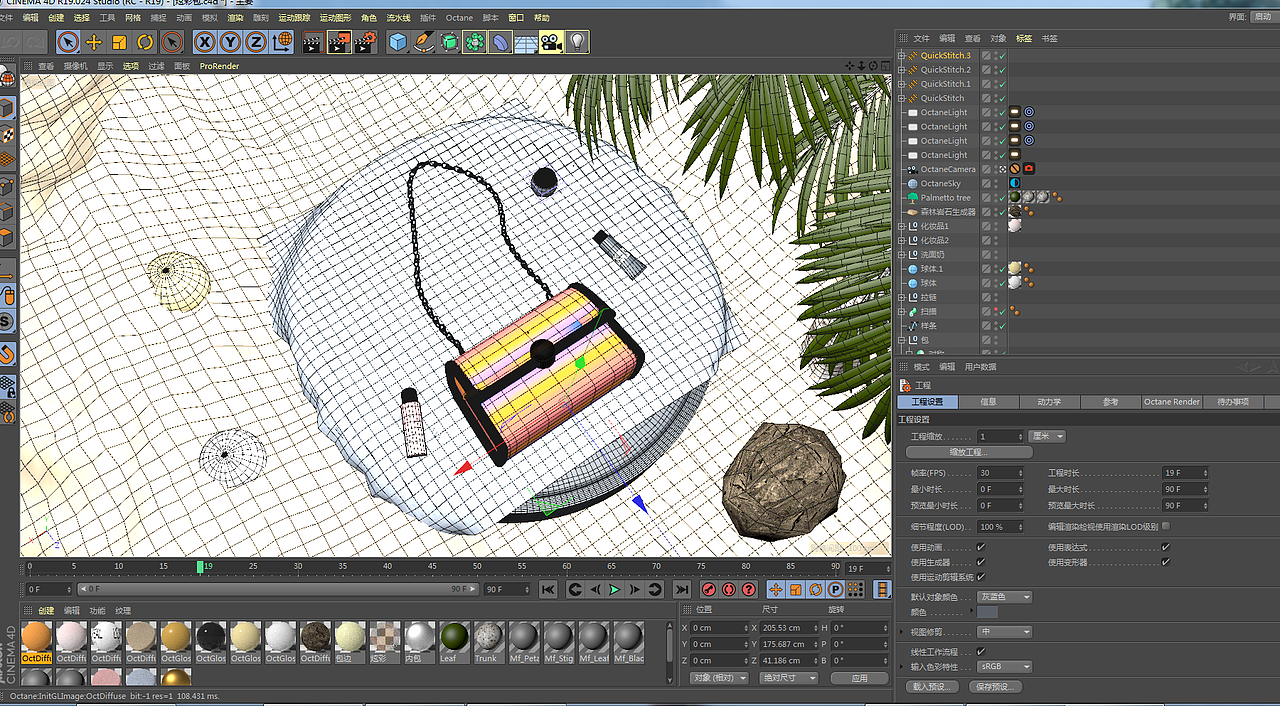Click the blue Bend deformer icon
The height and width of the screenshot is (706, 1280).
[501, 42]
